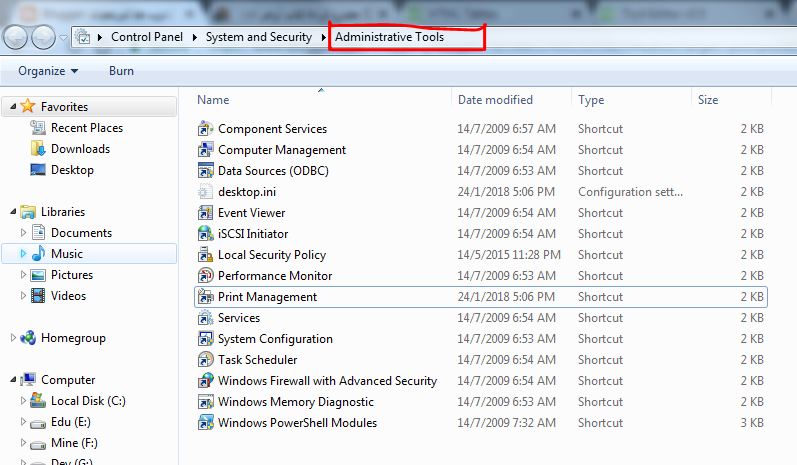
Task: Click the Recent Places icon
Action: (x=38, y=128)
